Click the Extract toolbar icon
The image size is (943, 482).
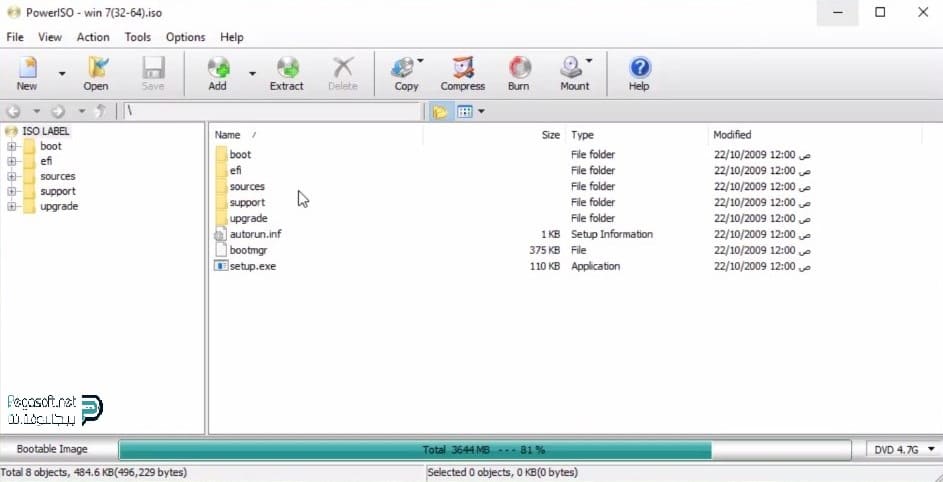tap(288, 67)
